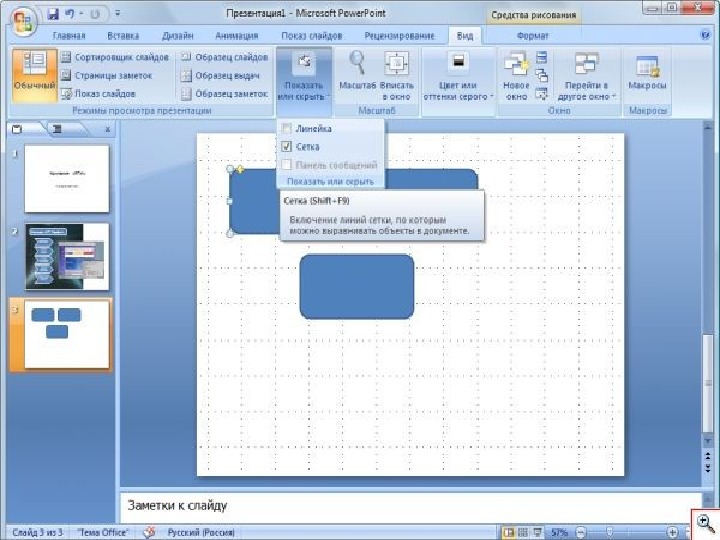Open the Масштаб zoom dialog
Image resolution: width=720 pixels, height=540 pixels.
pyautogui.click(x=357, y=76)
